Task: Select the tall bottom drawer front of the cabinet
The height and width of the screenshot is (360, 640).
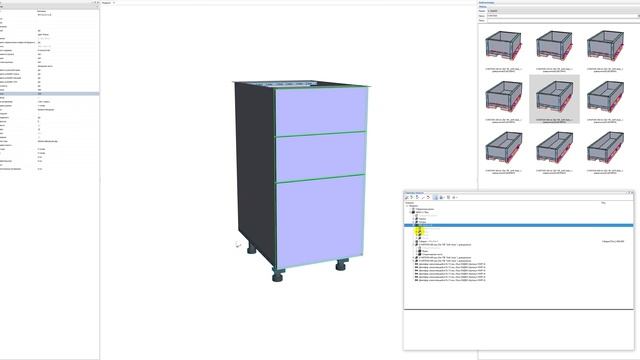Action: [x=320, y=221]
